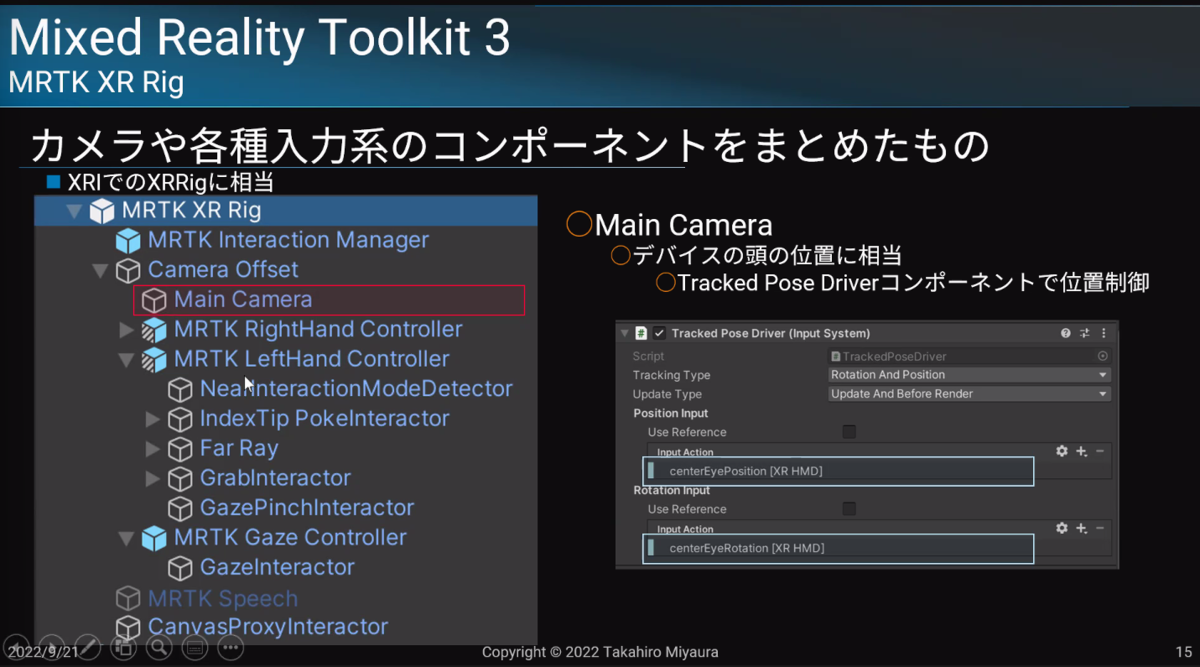Viewport: 1200px width, 667px height.
Task: Collapse the MRTK XR Rig tree node
Action: click(73, 211)
